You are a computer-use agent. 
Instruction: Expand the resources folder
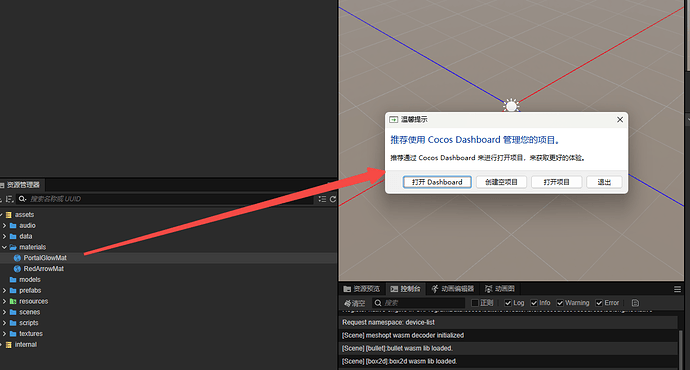click(4, 301)
